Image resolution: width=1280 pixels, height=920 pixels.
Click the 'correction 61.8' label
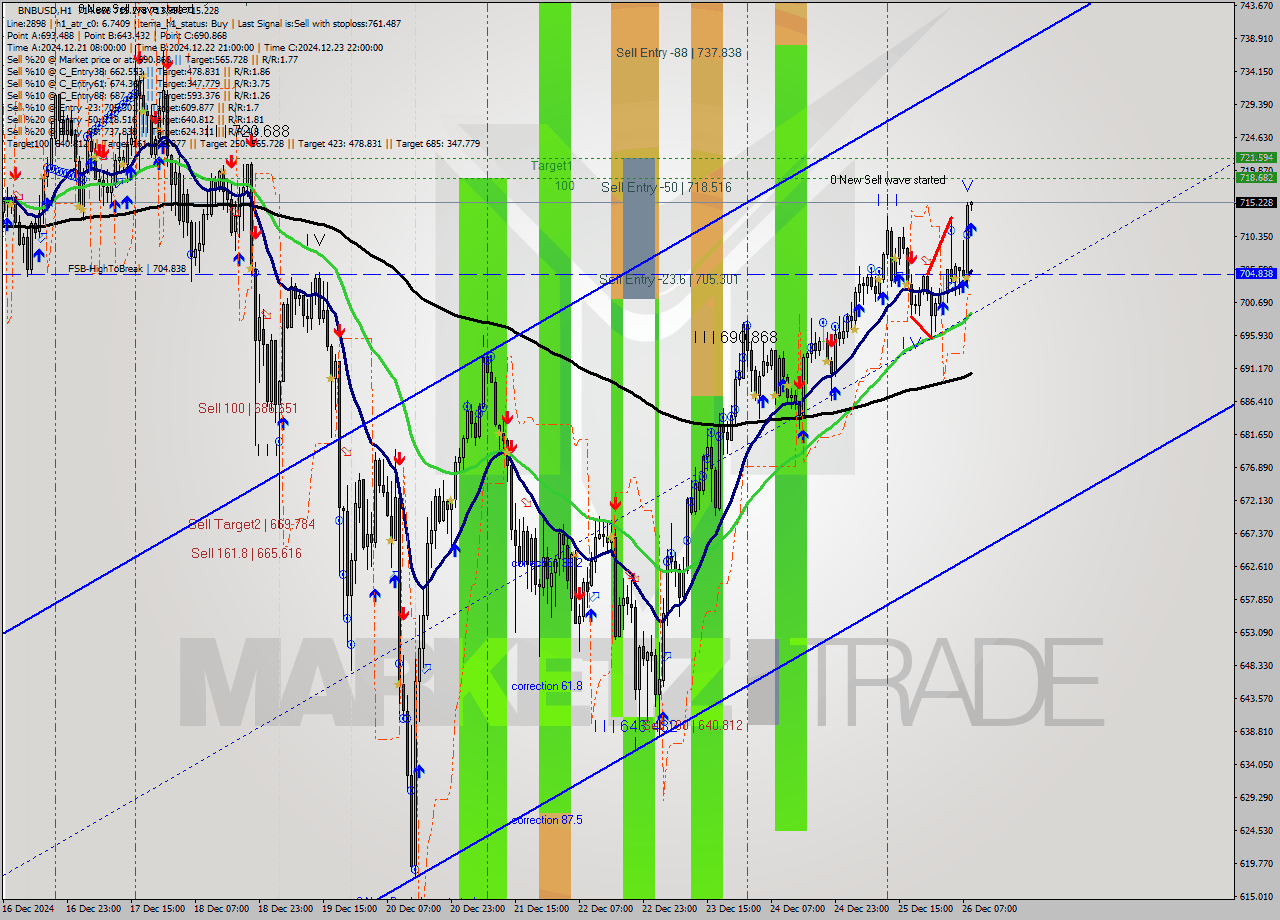click(x=546, y=686)
